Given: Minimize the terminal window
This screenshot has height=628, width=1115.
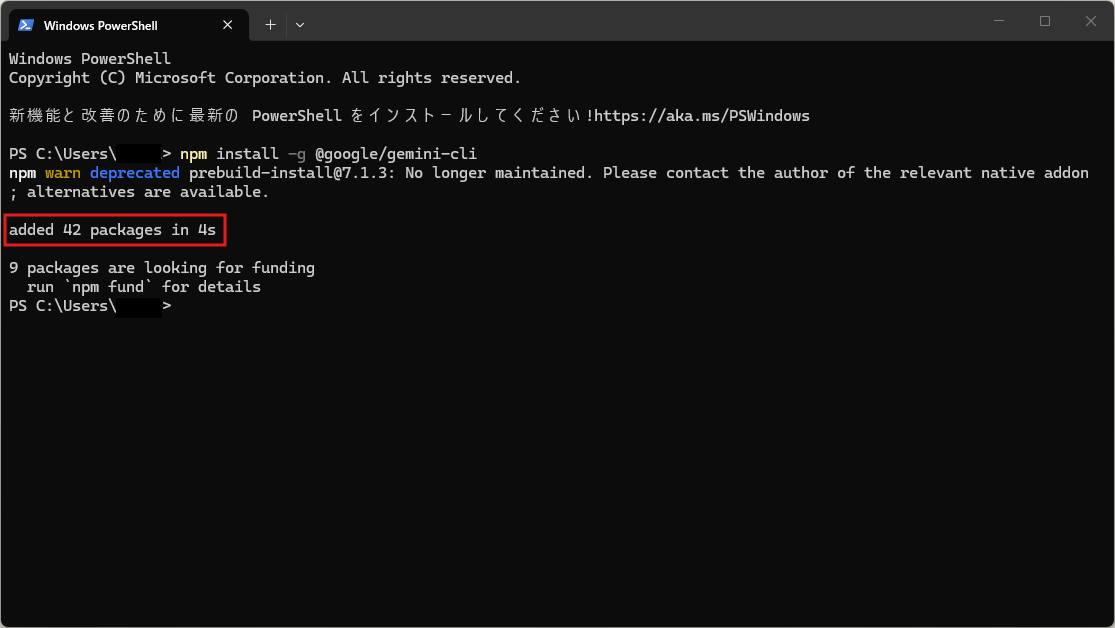Looking at the screenshot, I should 999,21.
